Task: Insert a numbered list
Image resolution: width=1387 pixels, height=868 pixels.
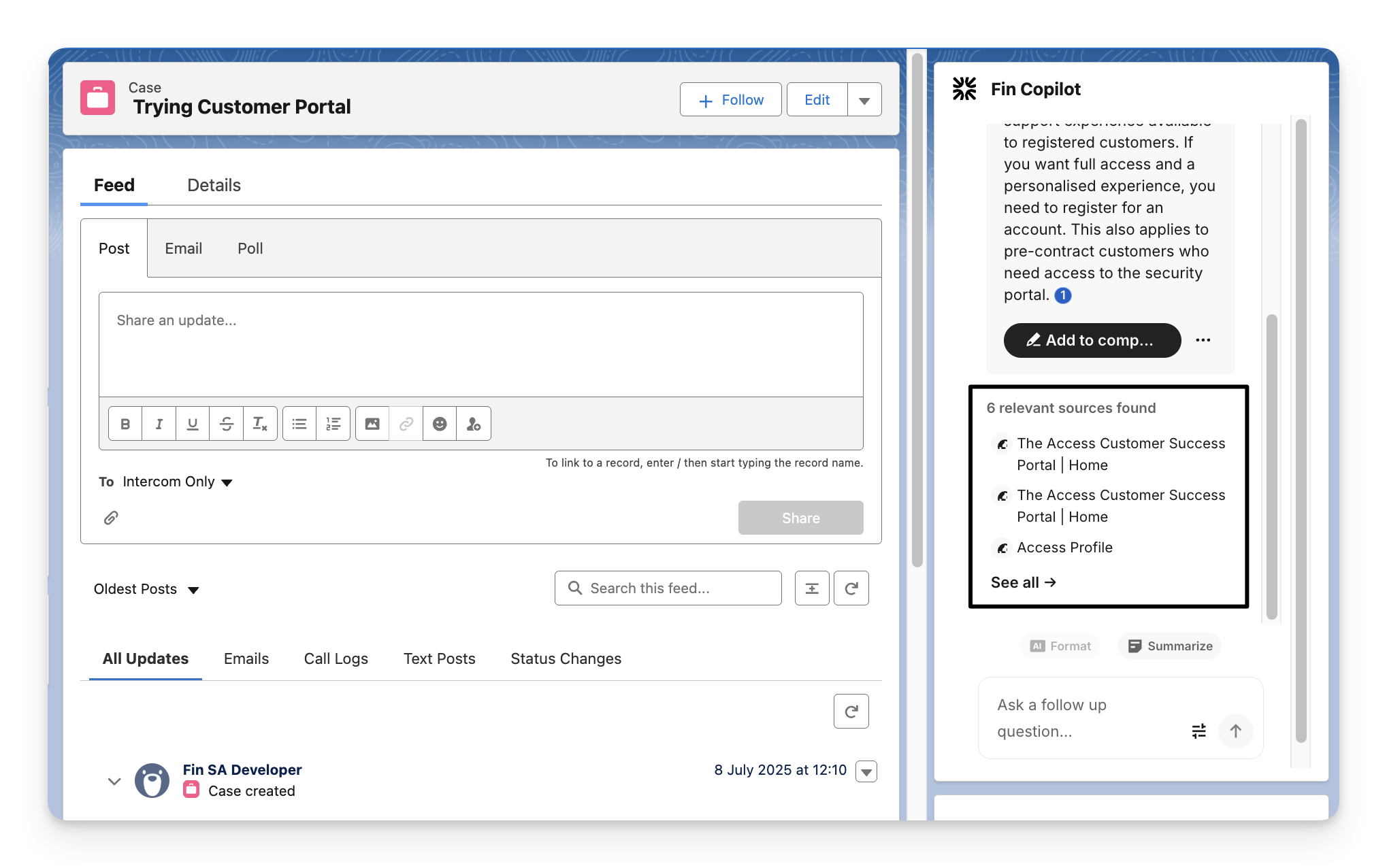Action: (x=333, y=424)
